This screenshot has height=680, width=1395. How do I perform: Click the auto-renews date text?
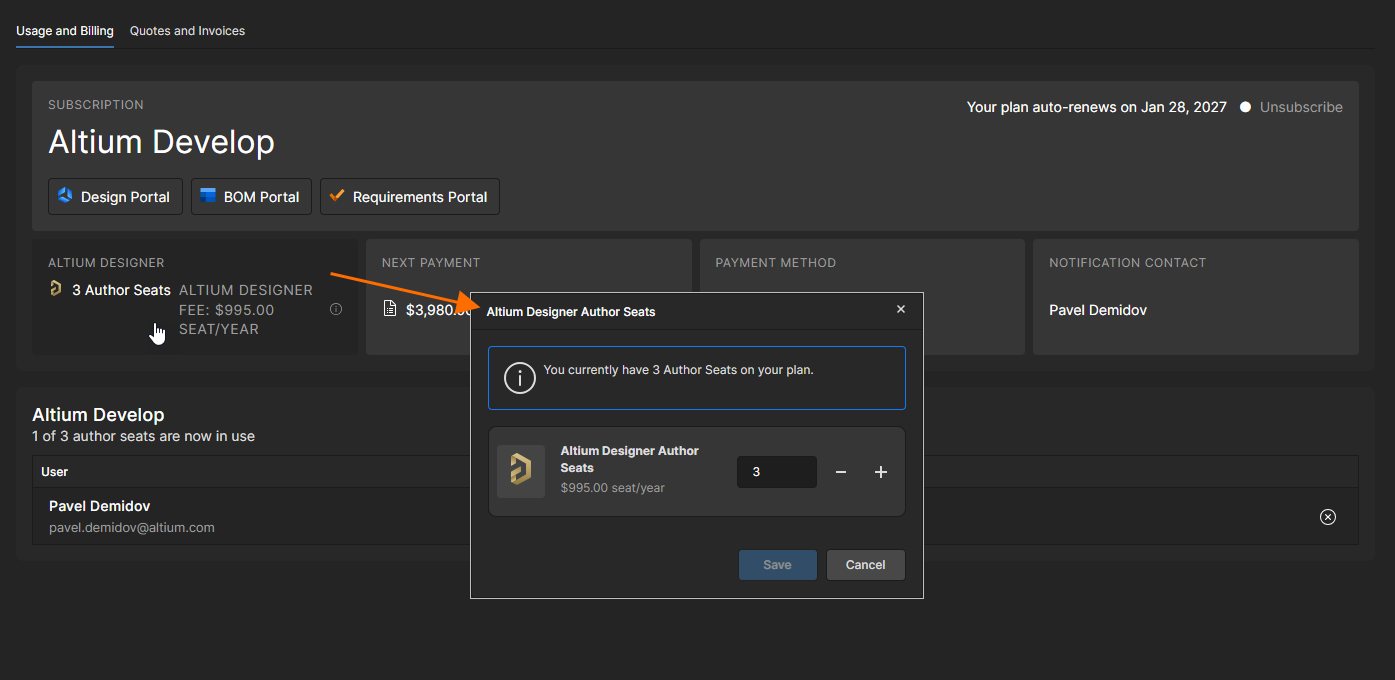pyautogui.click(x=1097, y=107)
